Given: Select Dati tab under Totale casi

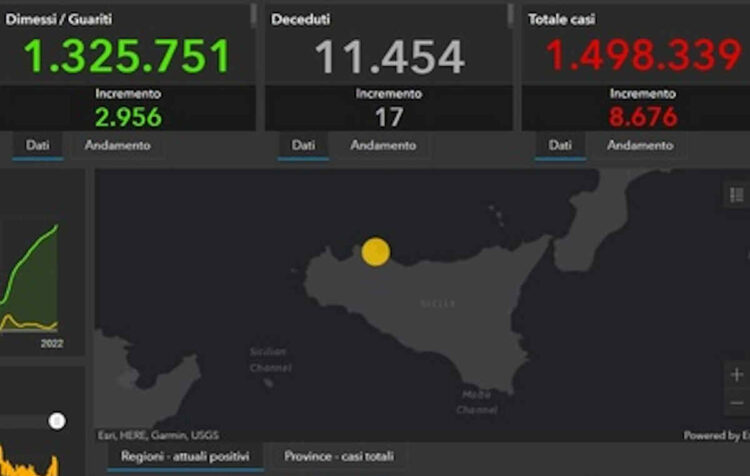Looking at the screenshot, I should [x=561, y=146].
